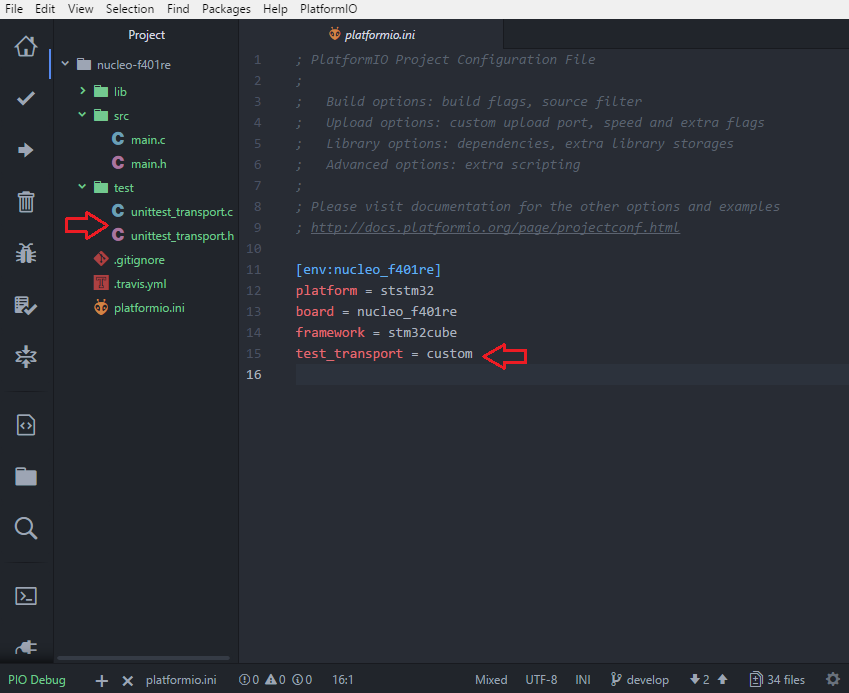Click the plus icon in status bar
The width and height of the screenshot is (849, 693).
101,681
